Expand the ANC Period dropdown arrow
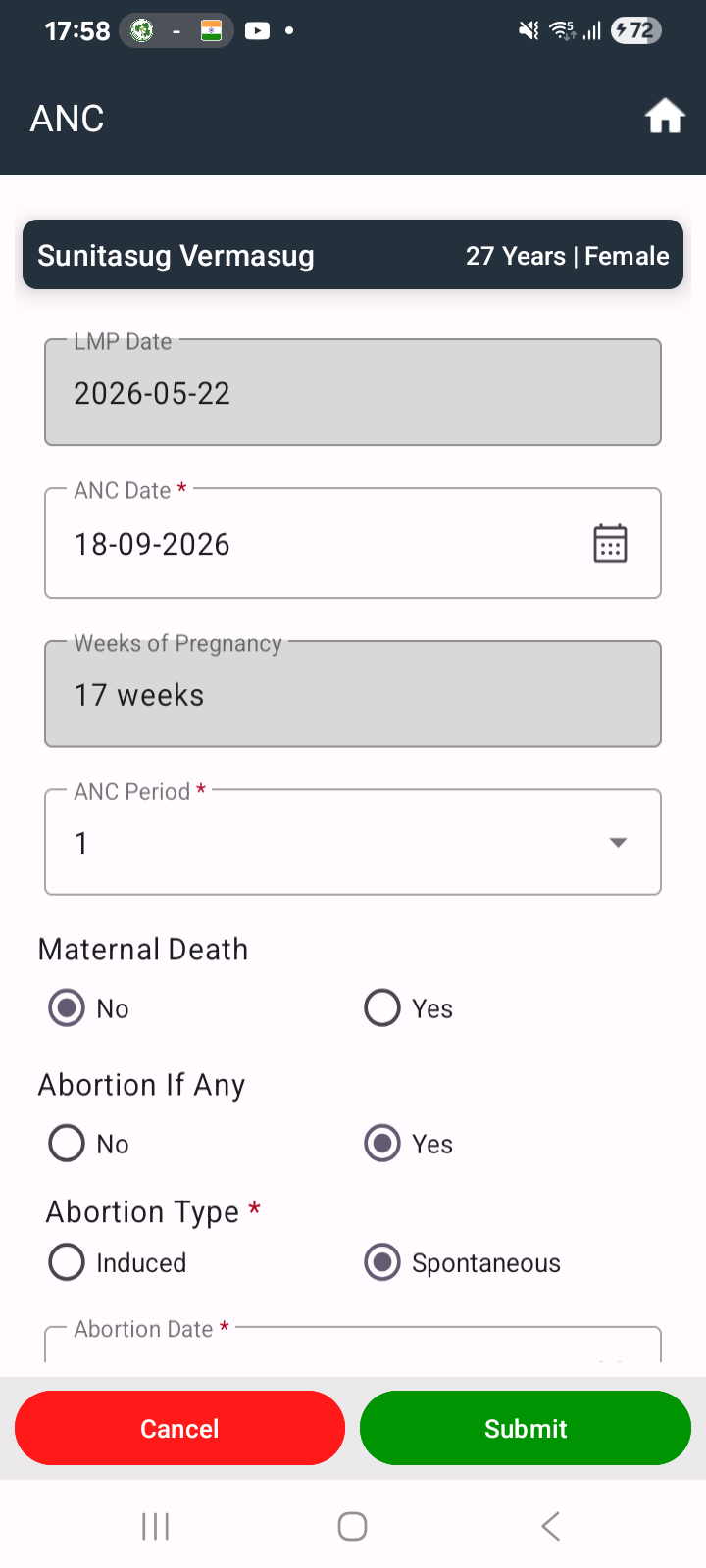The height and width of the screenshot is (1568, 706). tap(618, 843)
